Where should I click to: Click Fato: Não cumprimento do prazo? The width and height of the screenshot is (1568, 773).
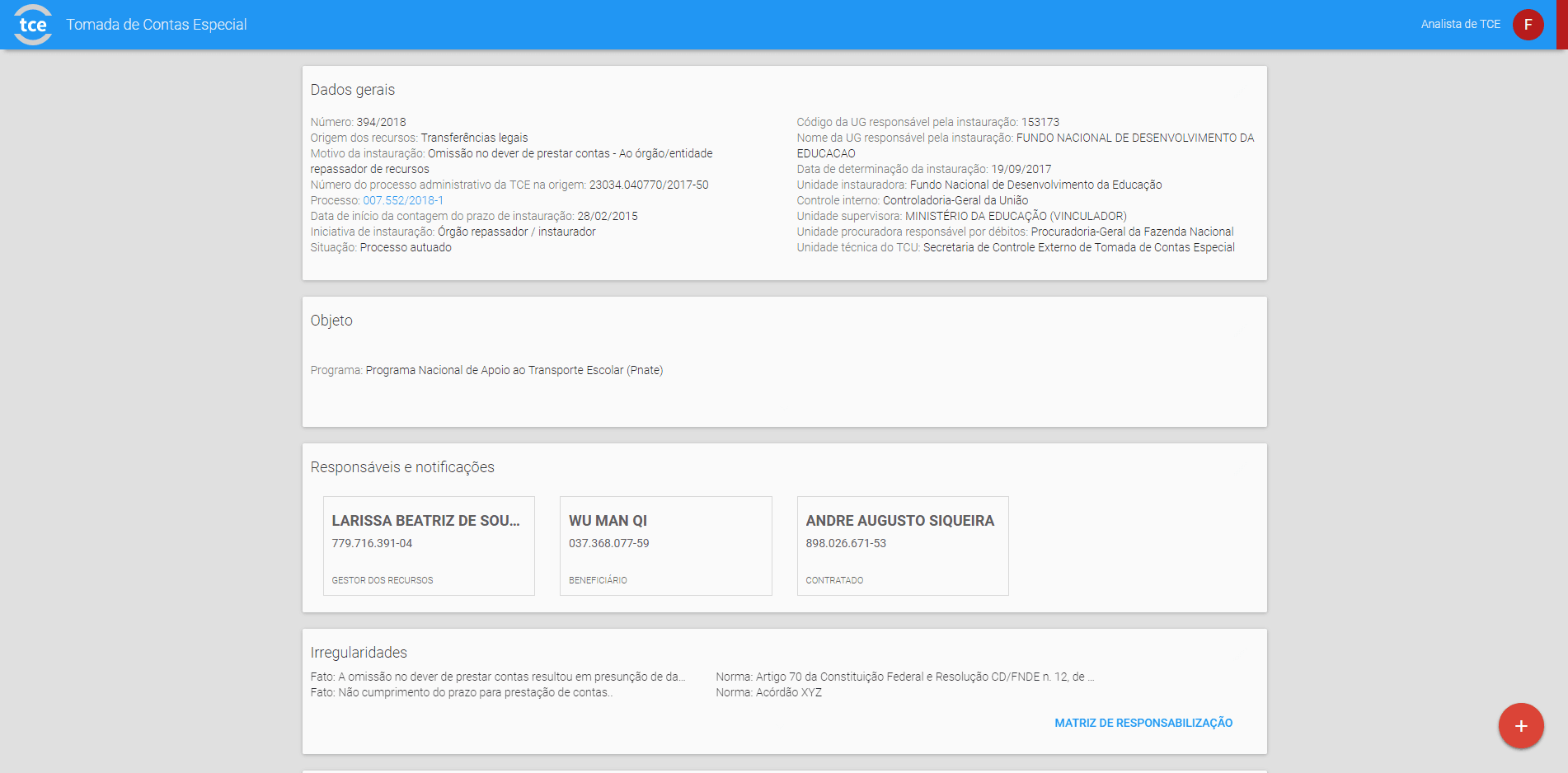point(462,692)
